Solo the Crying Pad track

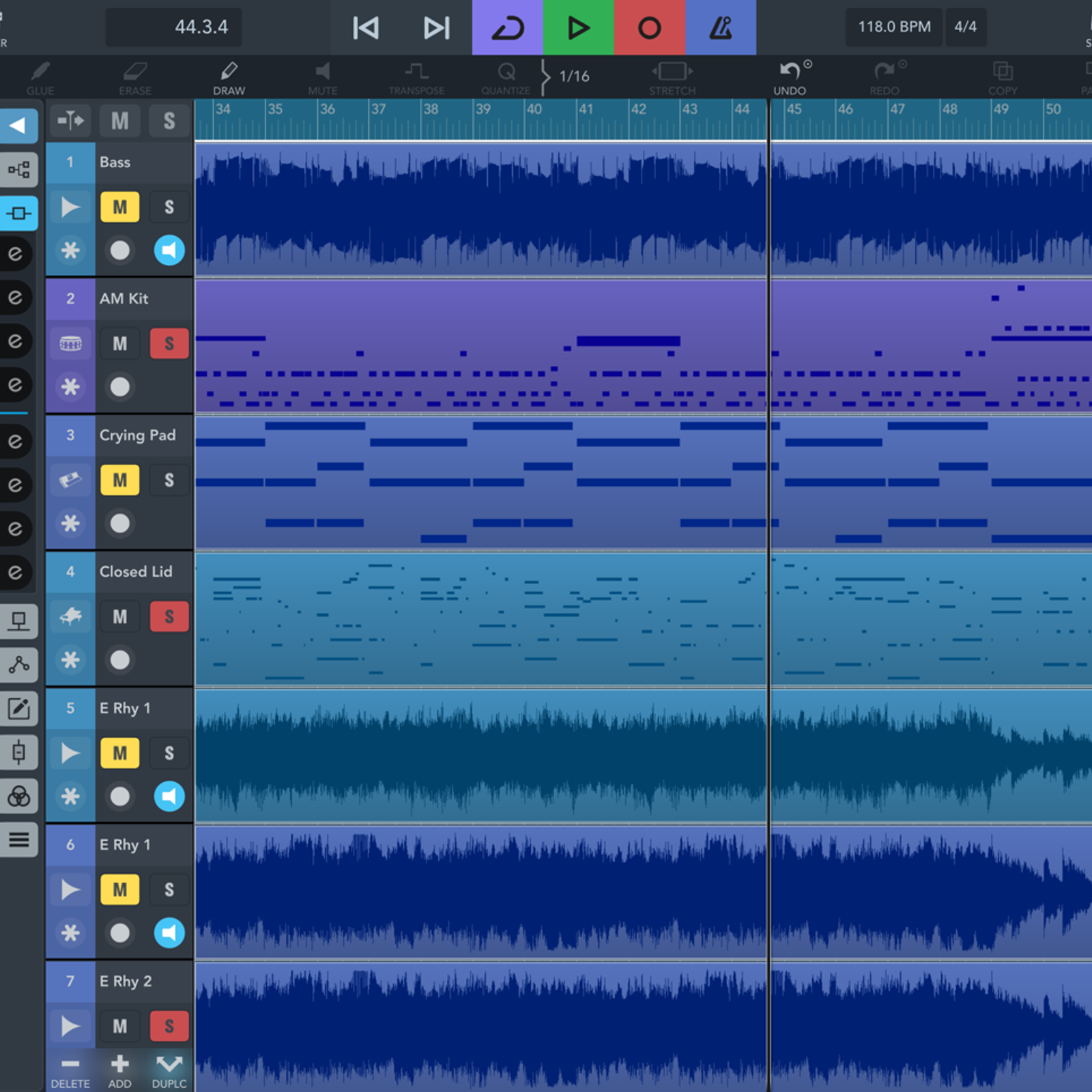point(169,480)
